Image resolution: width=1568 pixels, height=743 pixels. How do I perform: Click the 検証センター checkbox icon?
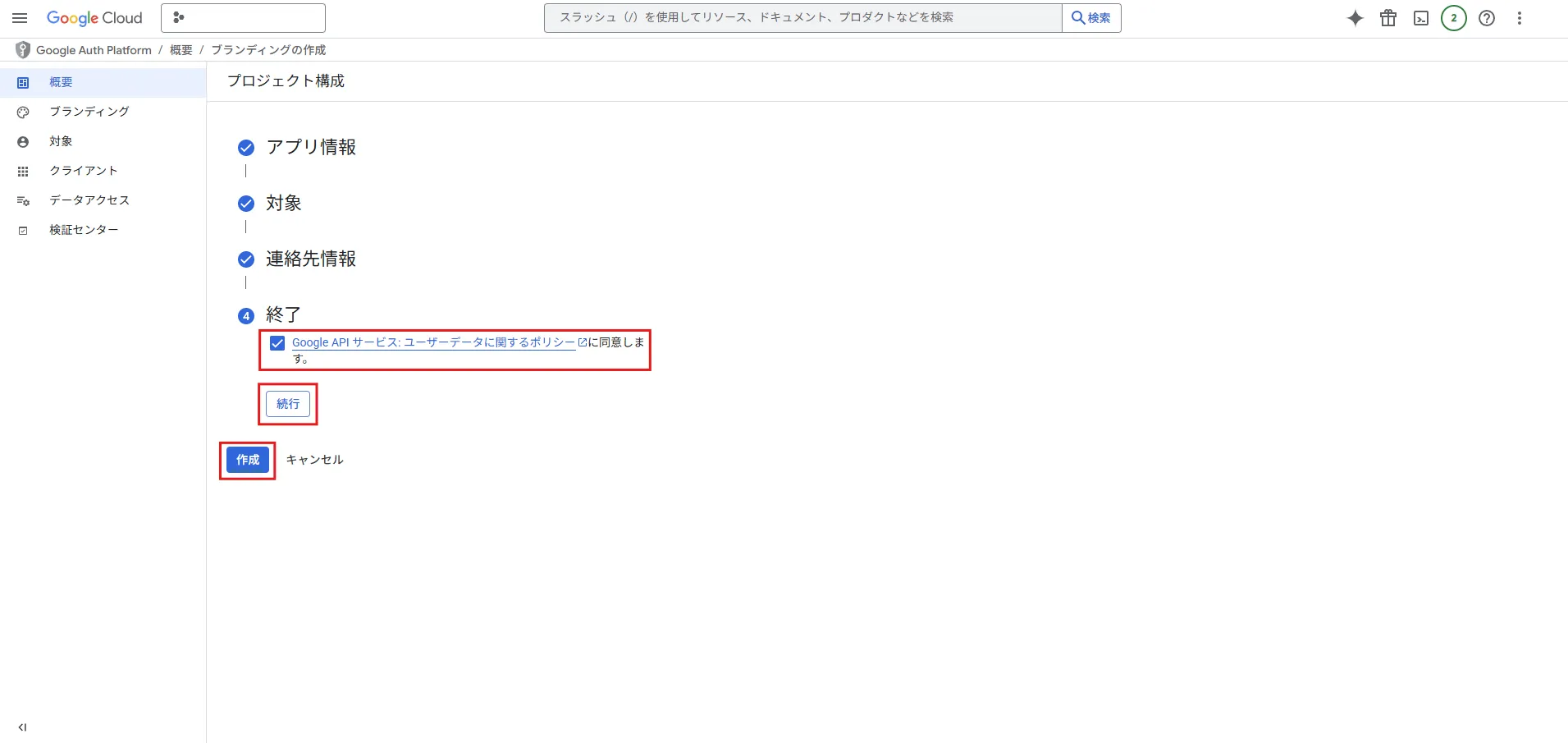23,231
